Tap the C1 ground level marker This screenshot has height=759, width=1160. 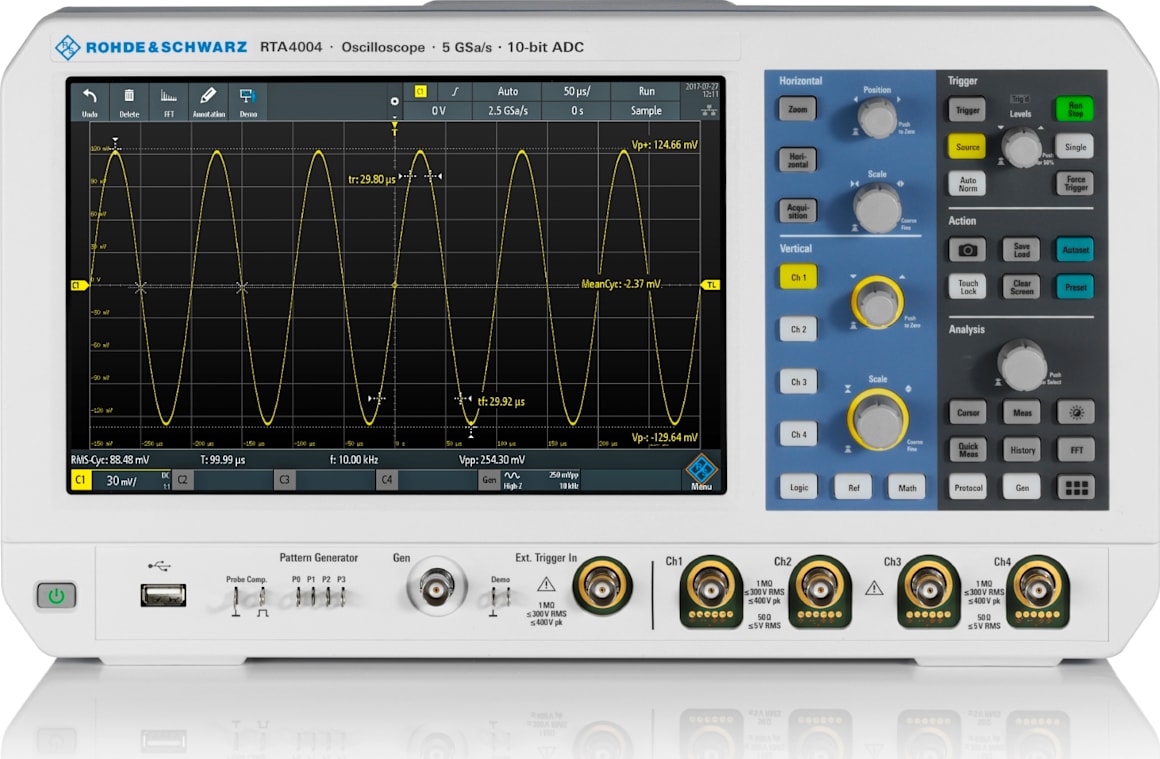click(x=78, y=285)
